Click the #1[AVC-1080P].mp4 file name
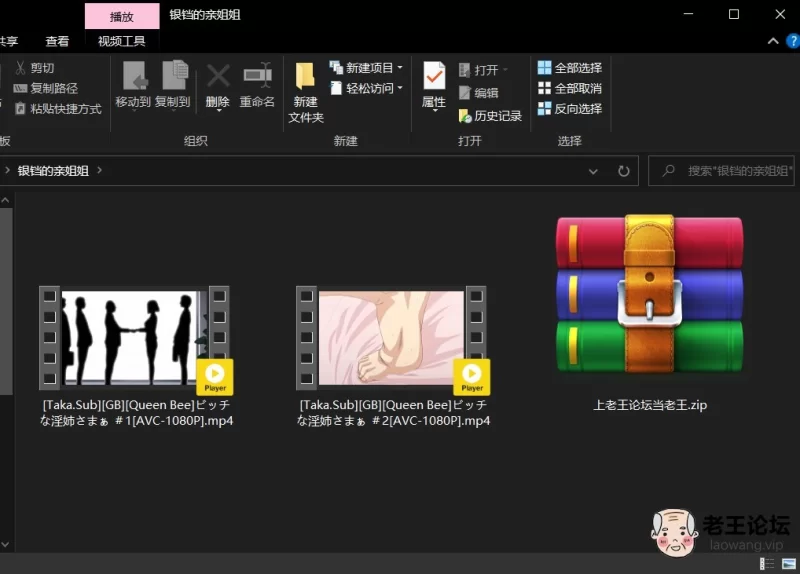The image size is (800, 574). click(137, 413)
